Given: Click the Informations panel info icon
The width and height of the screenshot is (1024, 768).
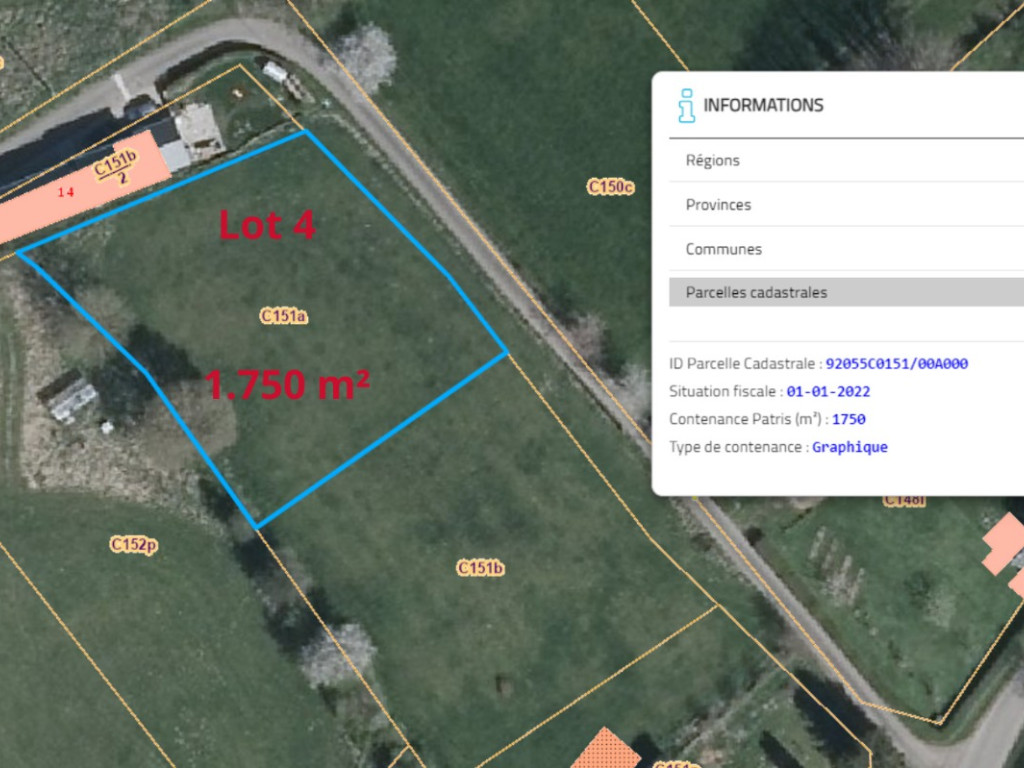Looking at the screenshot, I should click(x=686, y=105).
